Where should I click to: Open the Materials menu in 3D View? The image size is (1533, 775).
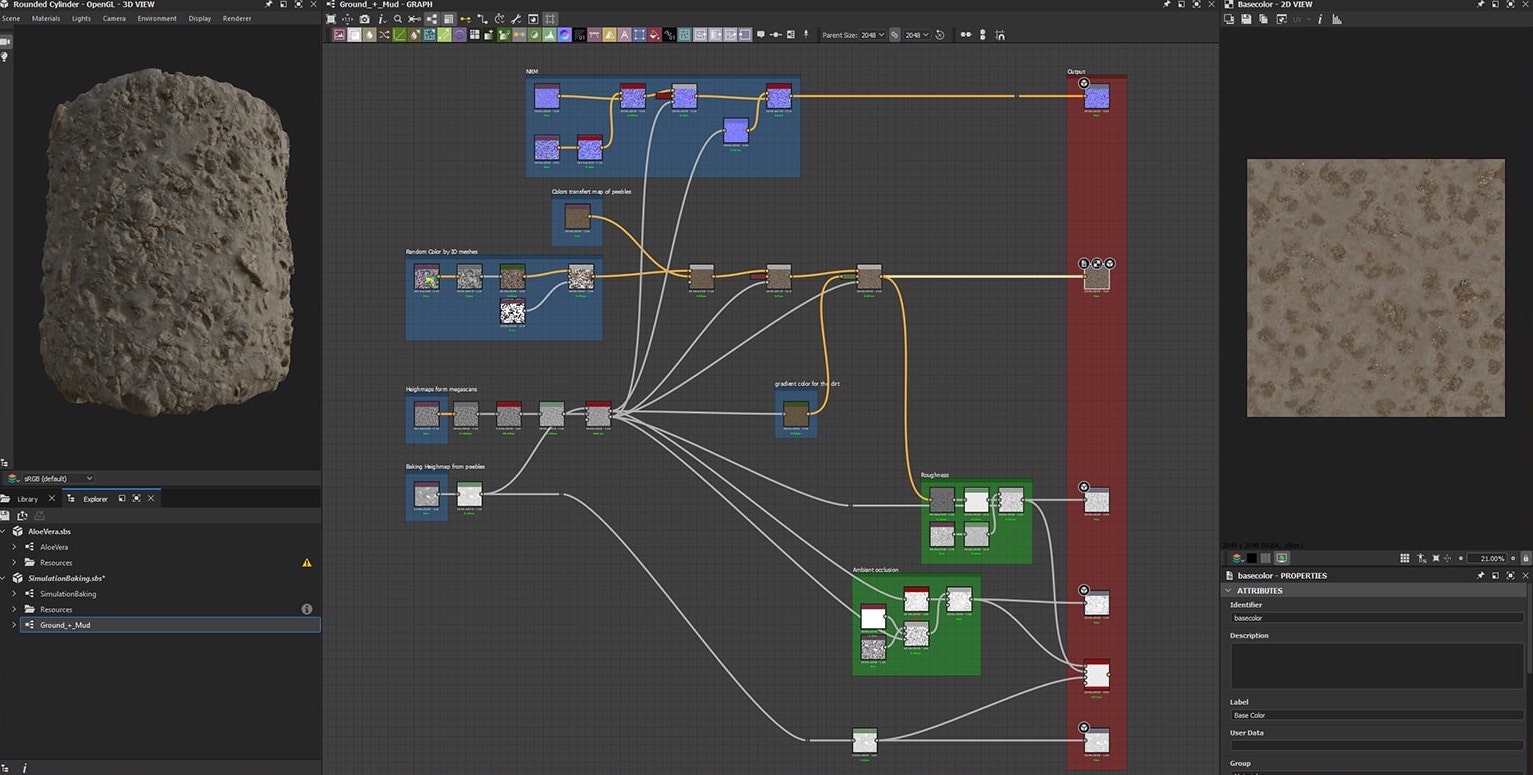click(45, 19)
